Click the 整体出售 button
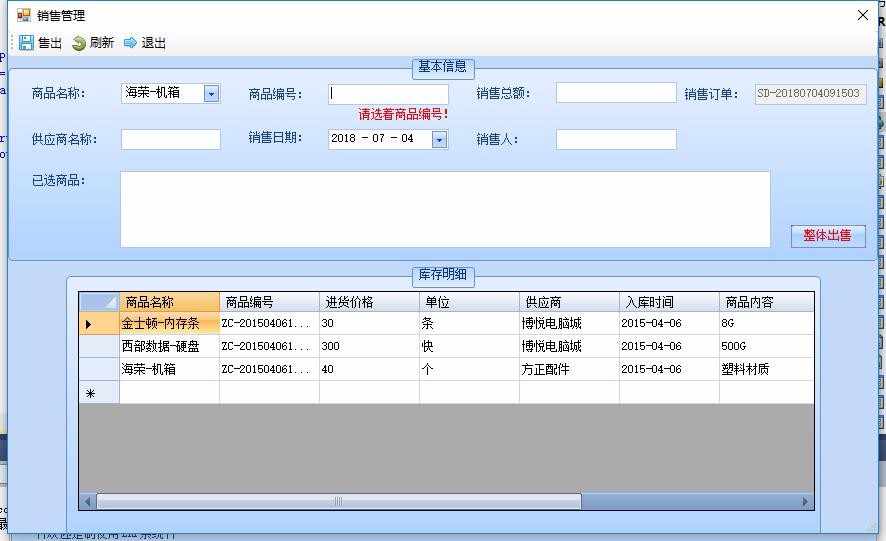The width and height of the screenshot is (886, 541). tap(828, 236)
